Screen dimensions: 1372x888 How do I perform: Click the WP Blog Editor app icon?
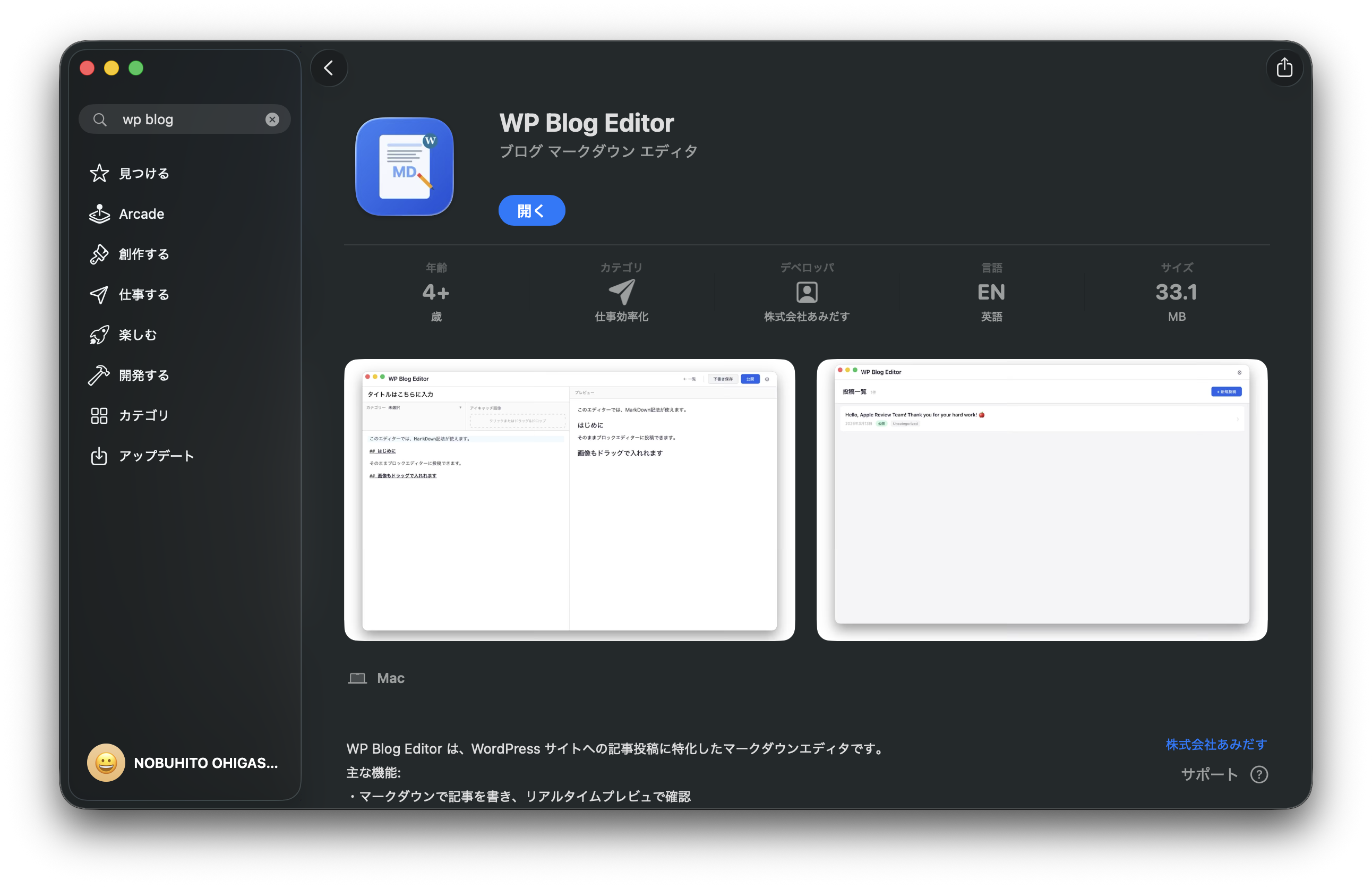pos(404,167)
